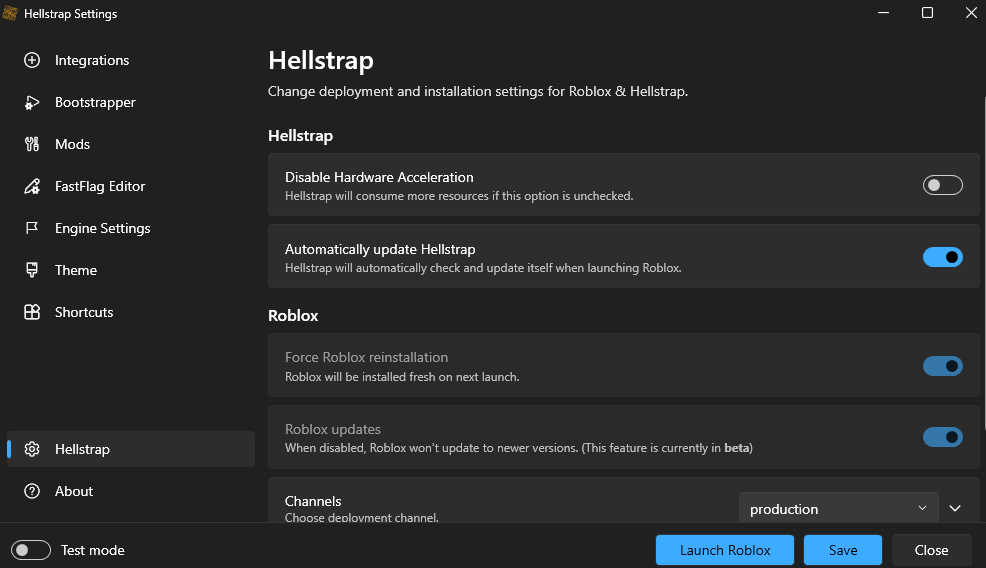Open the Integrations page
This screenshot has height=568, width=986.
tap(131, 60)
